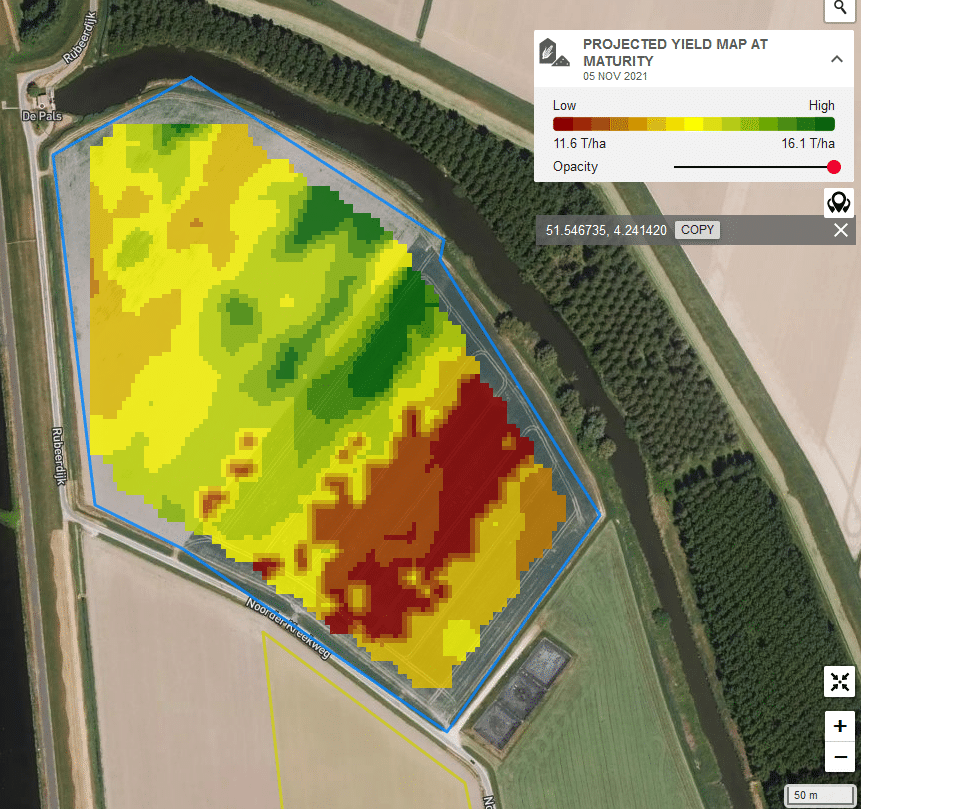Click the location pin marker icon
This screenshot has width=980, height=809.
[x=839, y=203]
